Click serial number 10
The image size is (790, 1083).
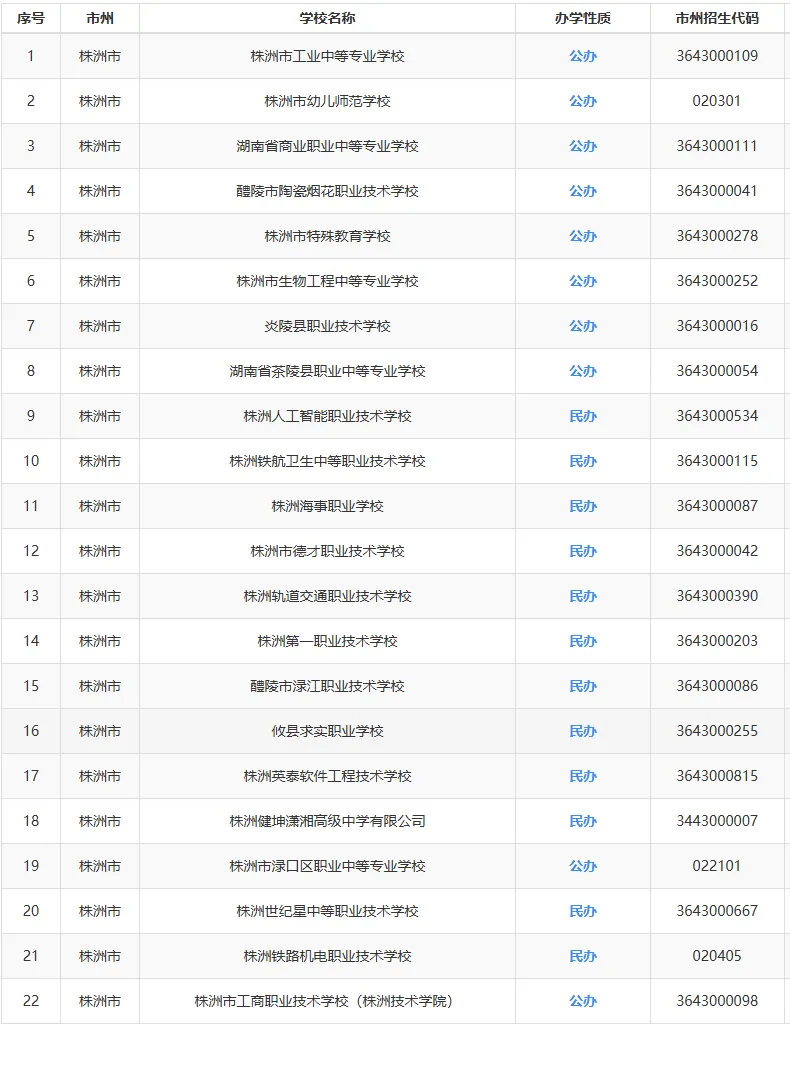point(31,461)
